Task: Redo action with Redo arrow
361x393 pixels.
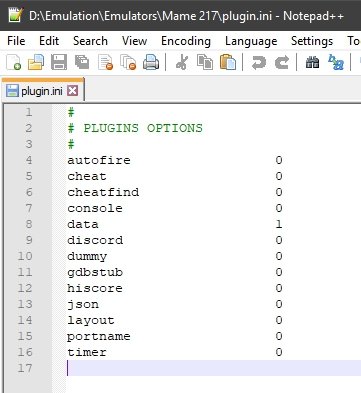Action: (282, 62)
